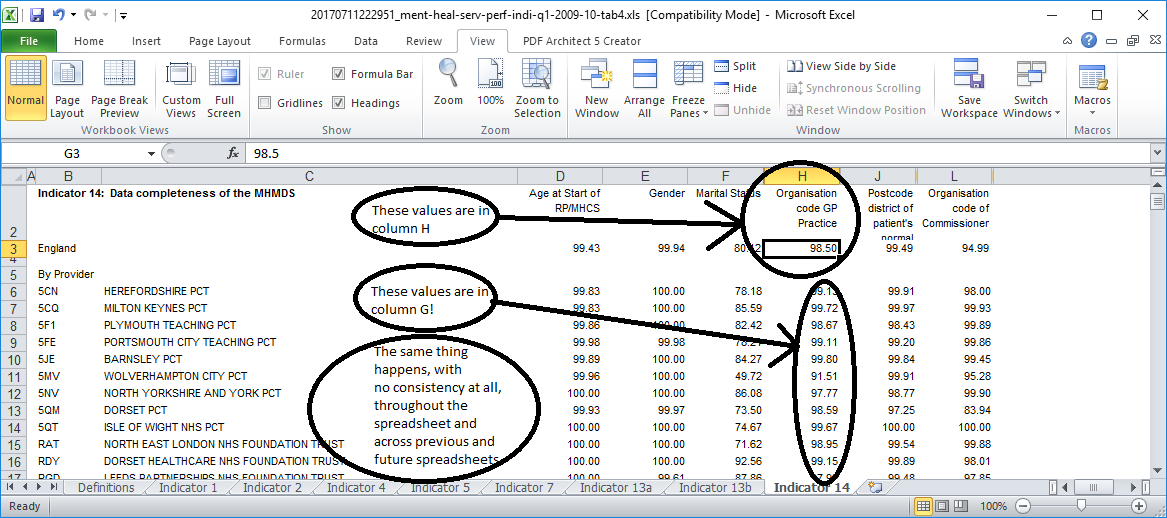Click View Side by Side
The height and width of the screenshot is (518, 1167).
842,66
